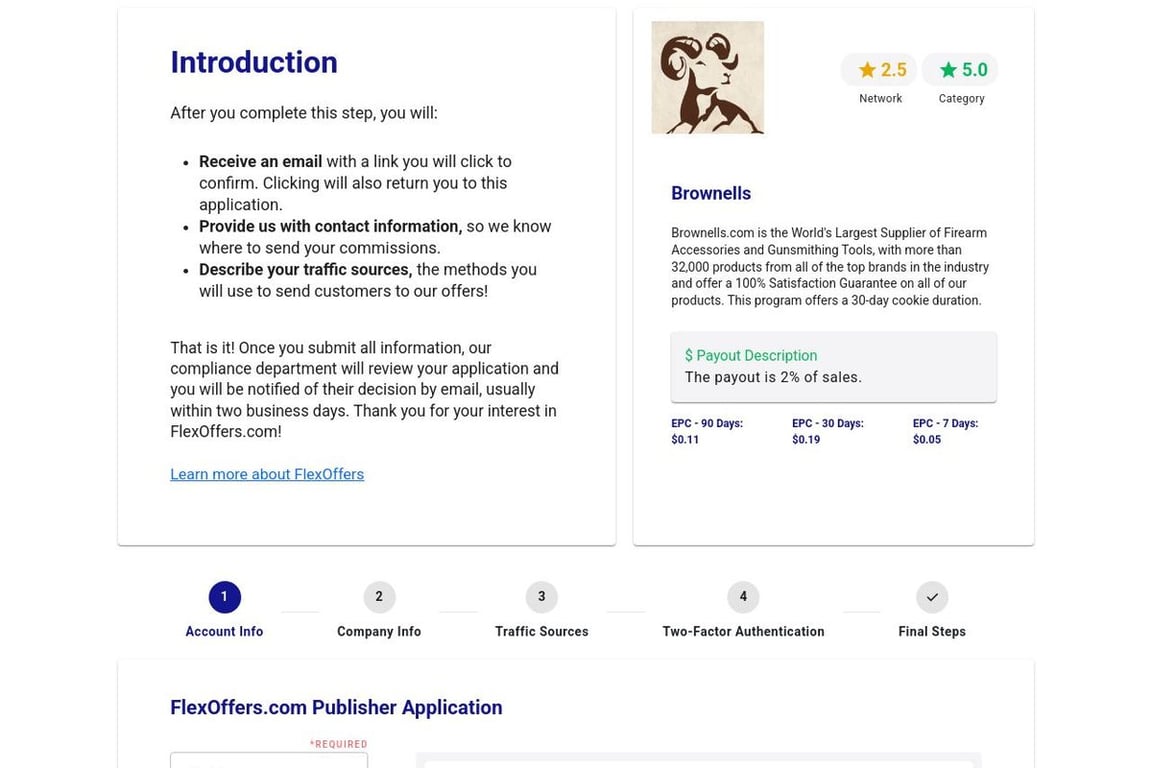Viewport: 1152px width, 768px height.
Task: Click the Account Info step label
Action: pos(224,631)
